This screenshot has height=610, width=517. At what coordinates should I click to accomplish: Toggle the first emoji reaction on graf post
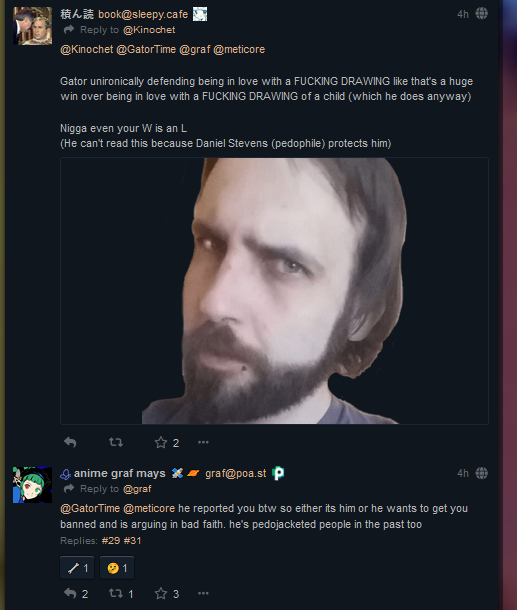click(77, 568)
